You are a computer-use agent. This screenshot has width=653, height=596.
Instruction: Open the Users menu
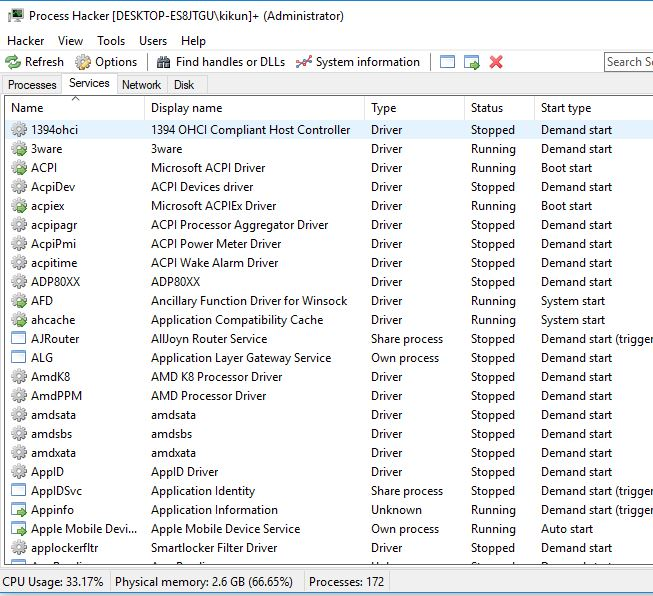click(153, 41)
